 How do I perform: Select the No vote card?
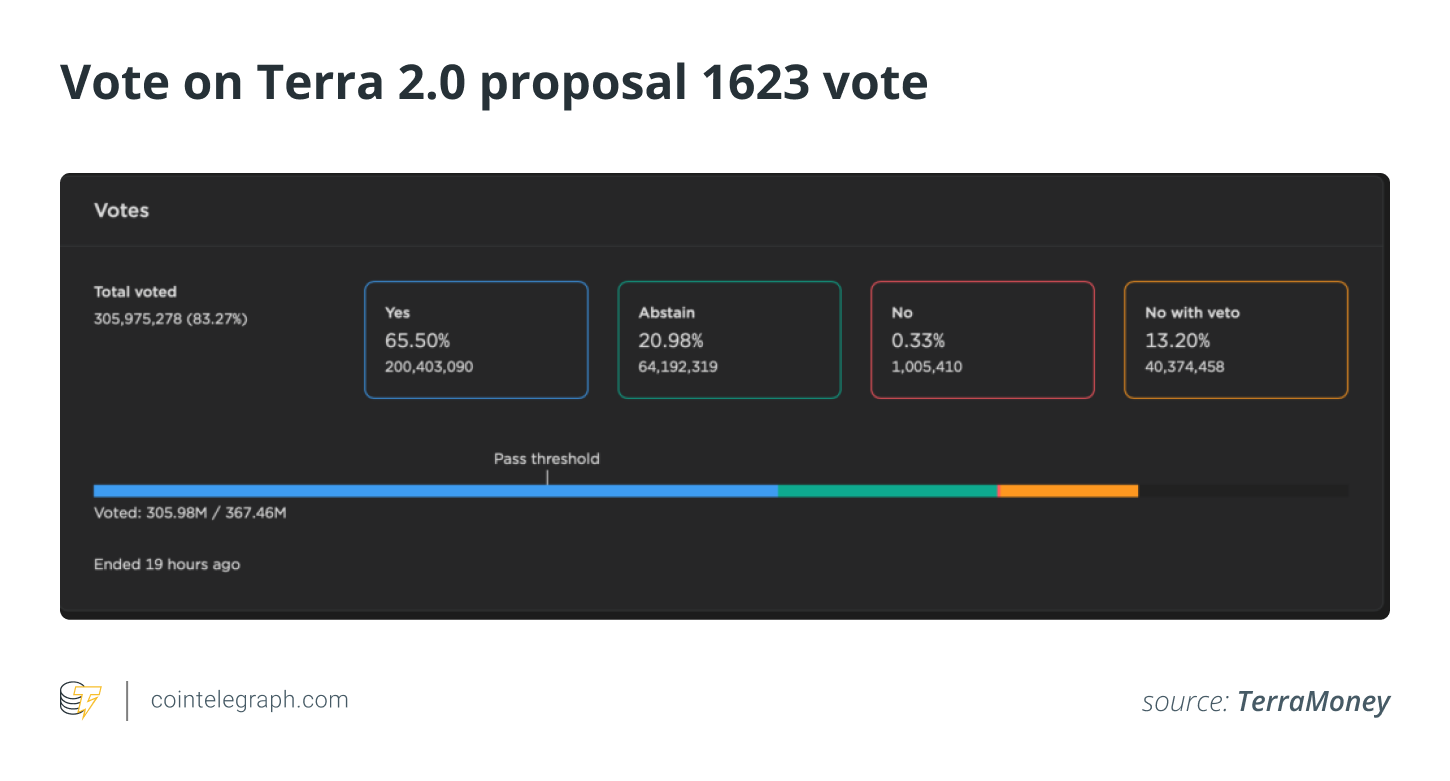pos(982,340)
